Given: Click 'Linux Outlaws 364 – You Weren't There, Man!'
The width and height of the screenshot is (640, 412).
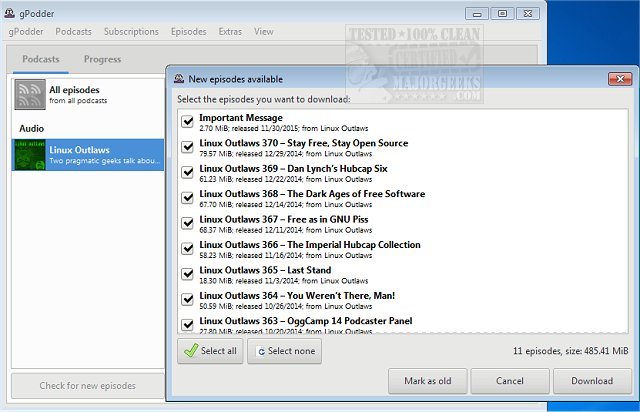Looking at the screenshot, I should tap(297, 296).
